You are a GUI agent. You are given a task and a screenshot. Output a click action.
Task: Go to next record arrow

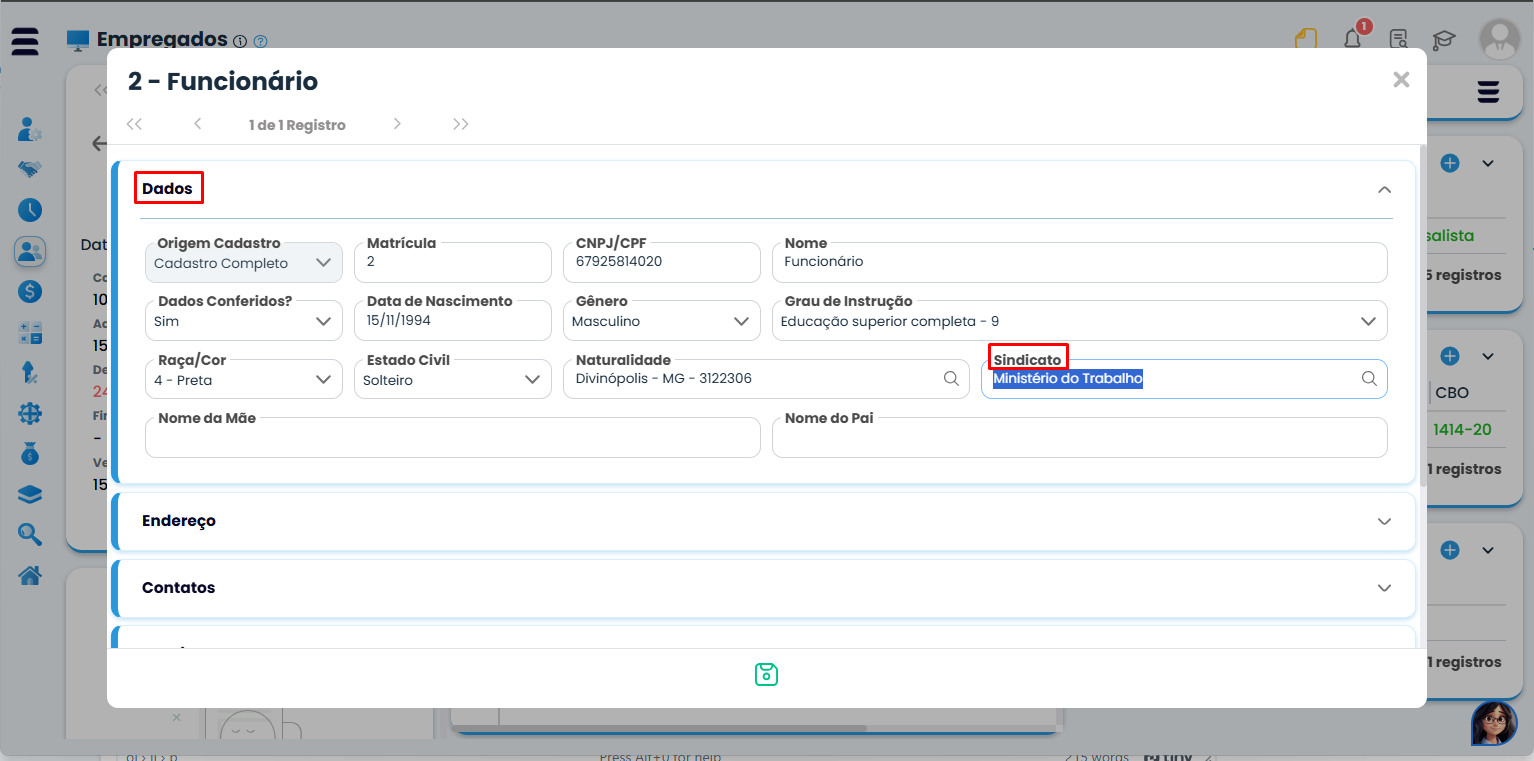(x=397, y=124)
